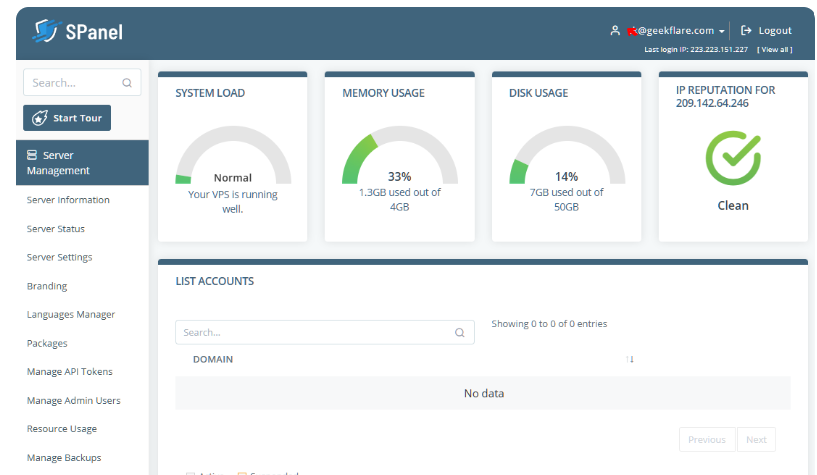Image resolution: width=817 pixels, height=475 pixels.
Task: Open Server Information in sidebar
Action: click(x=68, y=200)
